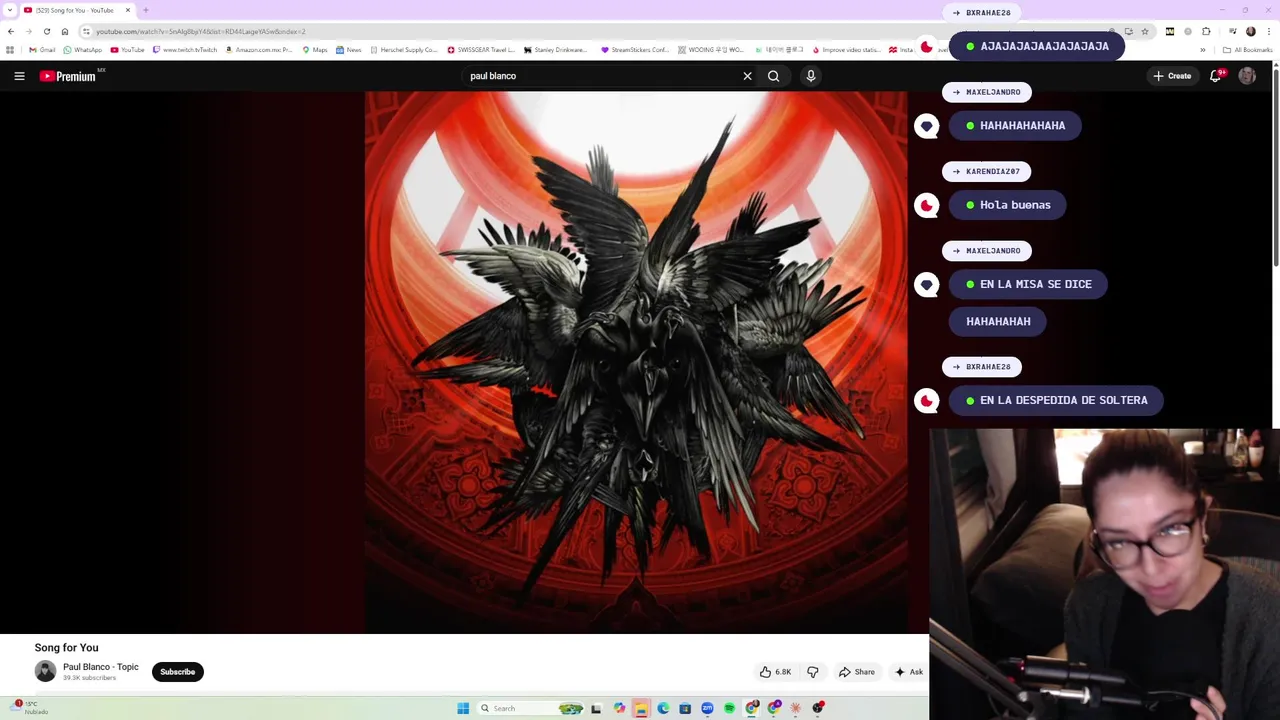Open the weather widget in taskbar
This screenshot has height=720, width=1280.
coord(30,708)
